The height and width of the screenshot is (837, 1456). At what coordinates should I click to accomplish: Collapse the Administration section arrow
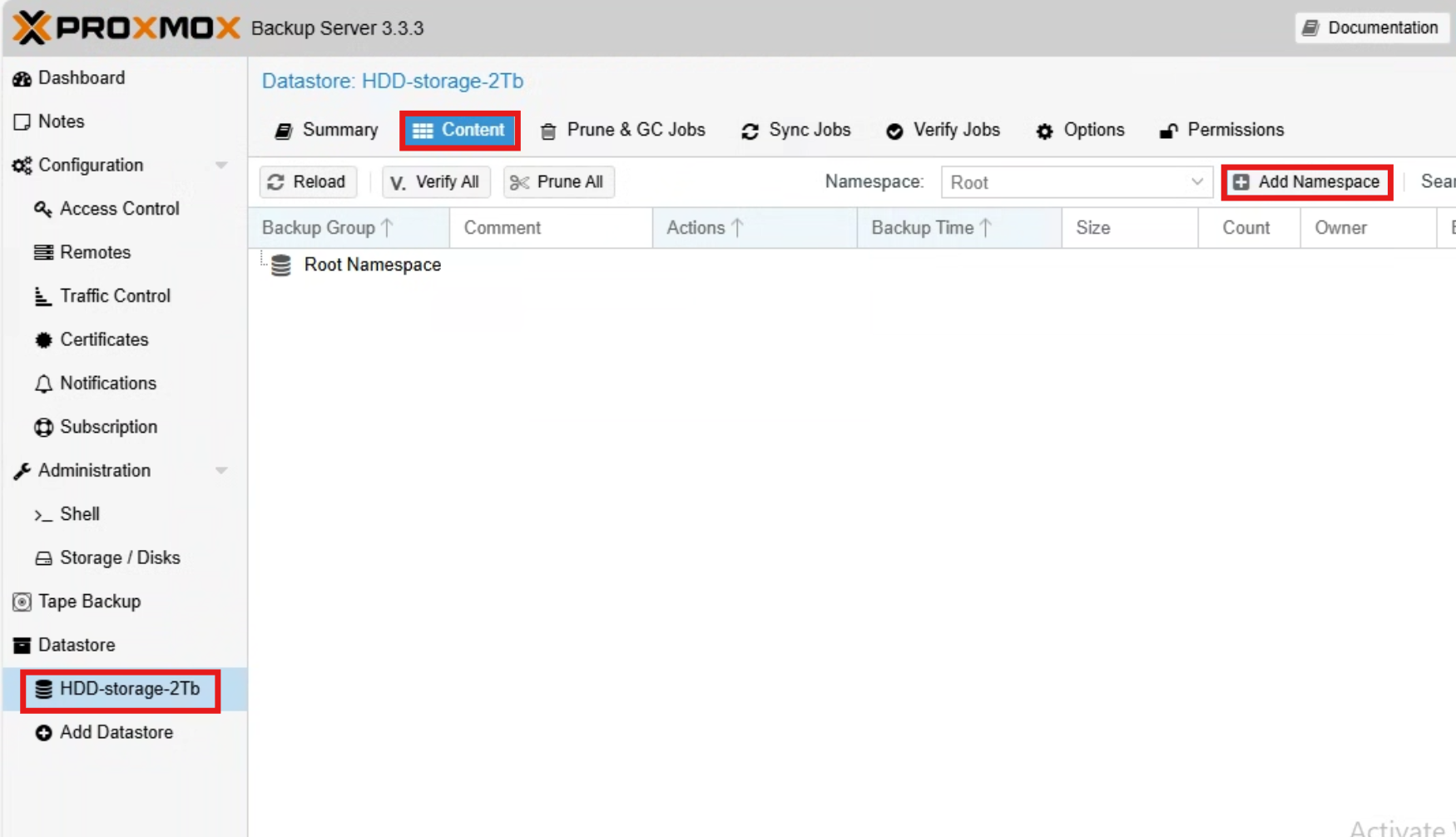(221, 471)
